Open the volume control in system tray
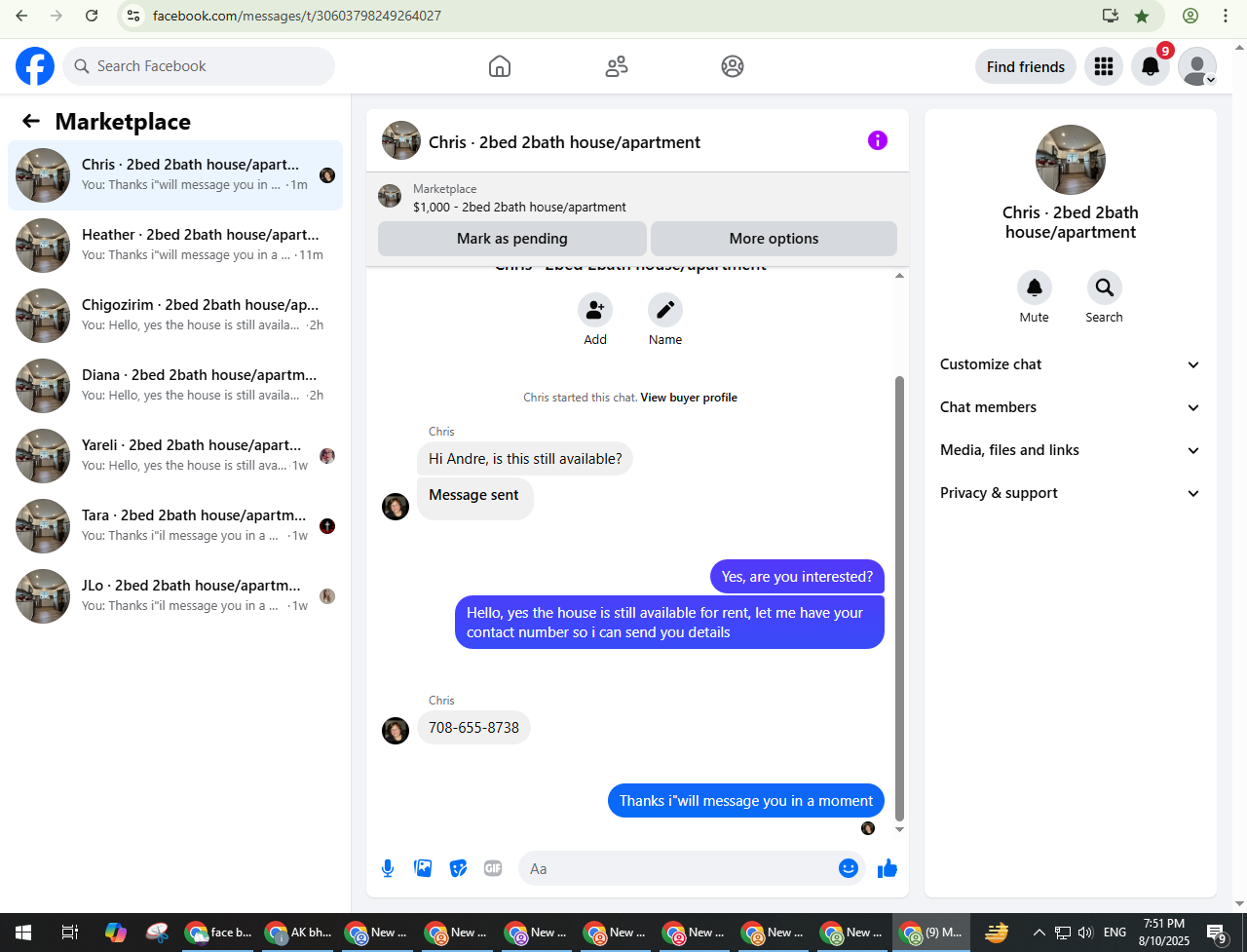Image resolution: width=1247 pixels, height=952 pixels. click(x=1086, y=933)
